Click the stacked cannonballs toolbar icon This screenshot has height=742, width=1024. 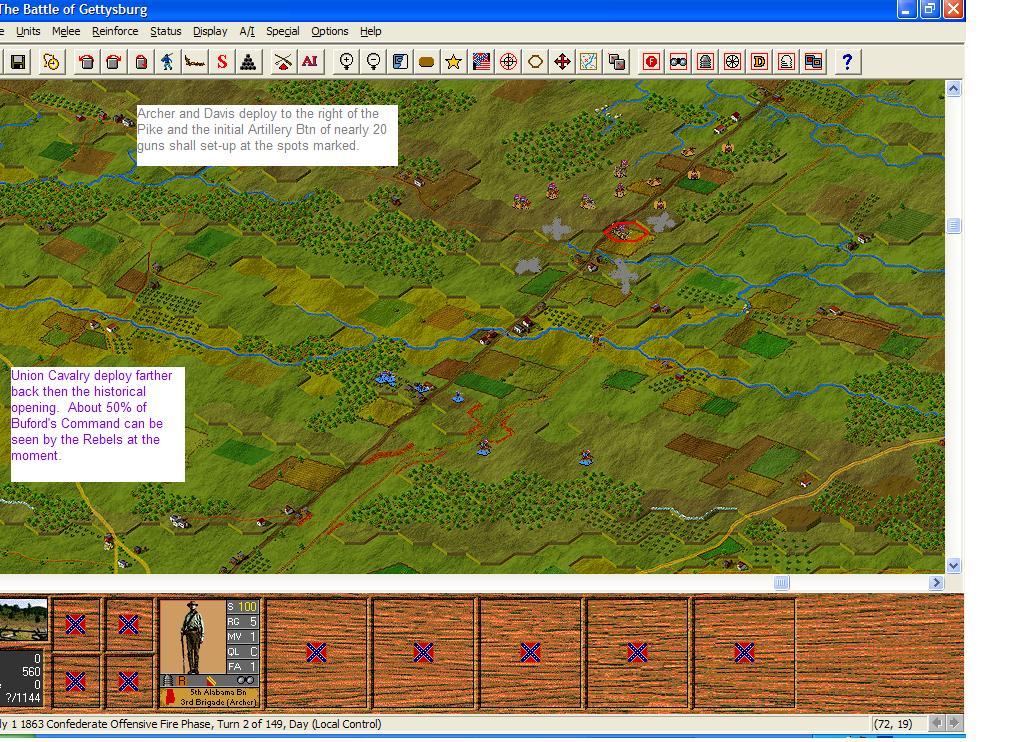pyautogui.click(x=247, y=62)
